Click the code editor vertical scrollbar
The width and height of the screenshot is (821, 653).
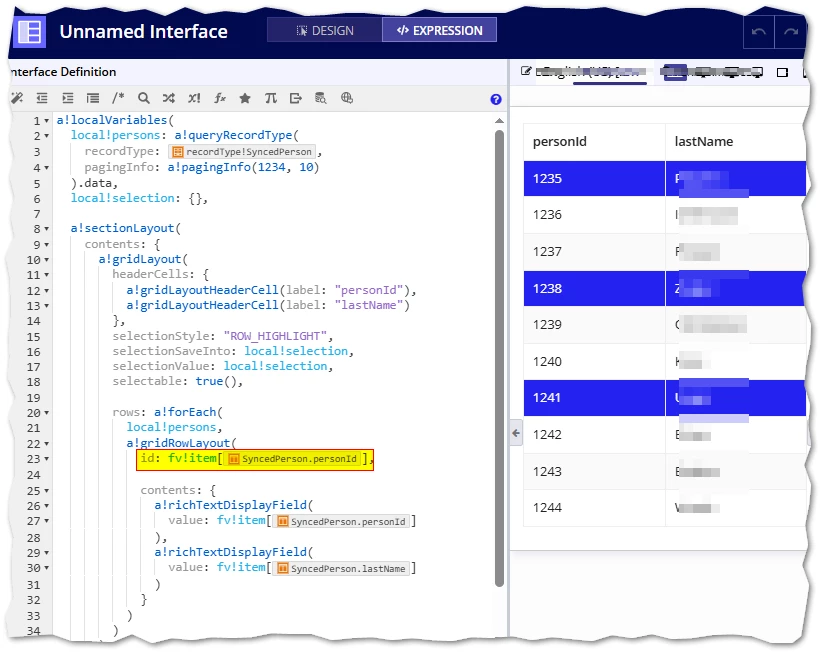499,358
